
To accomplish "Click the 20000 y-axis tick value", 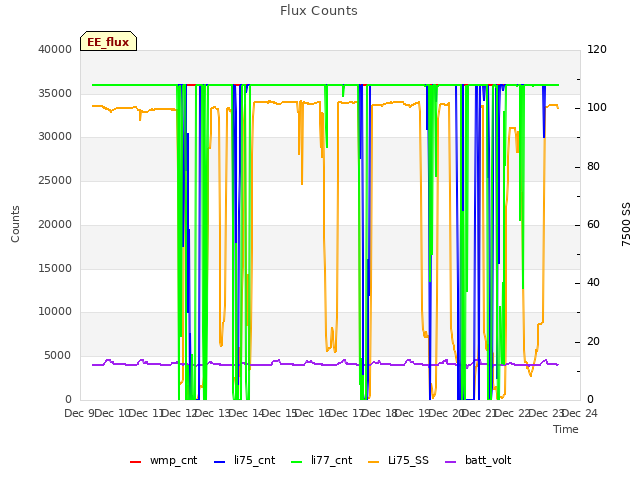I will 55,224.
